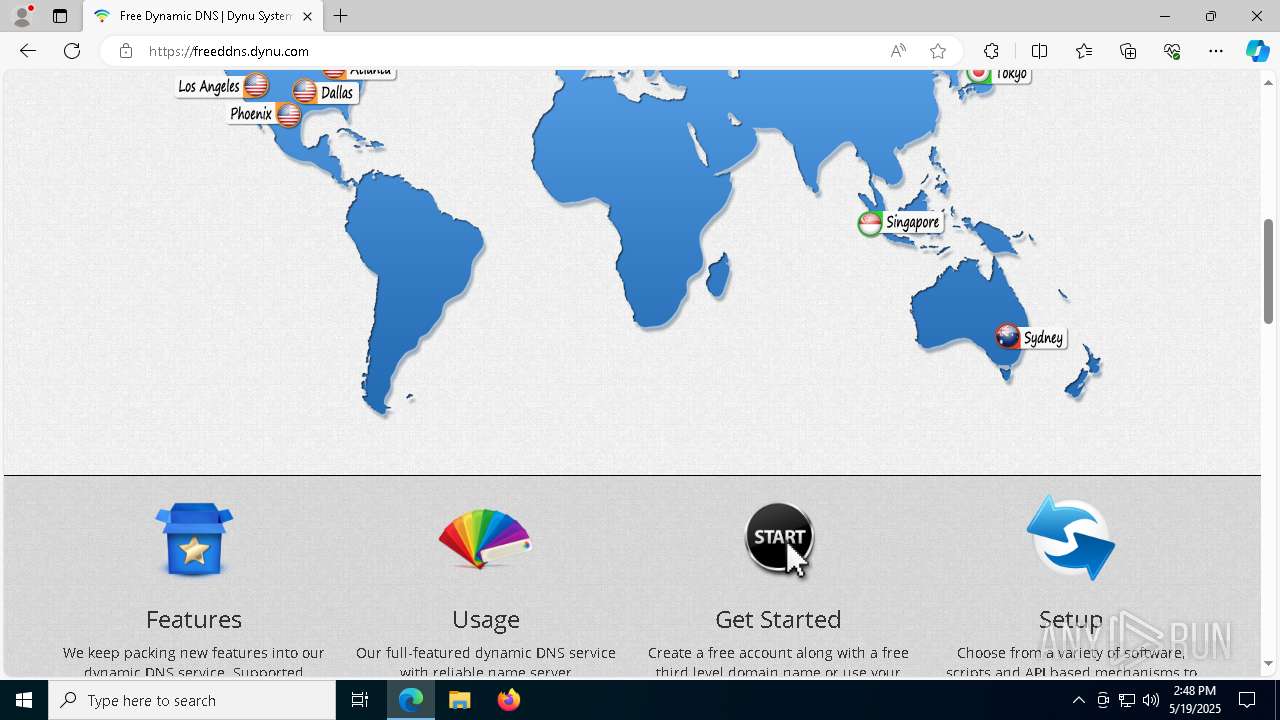
Task: Open Task View on taskbar
Action: 360,700
